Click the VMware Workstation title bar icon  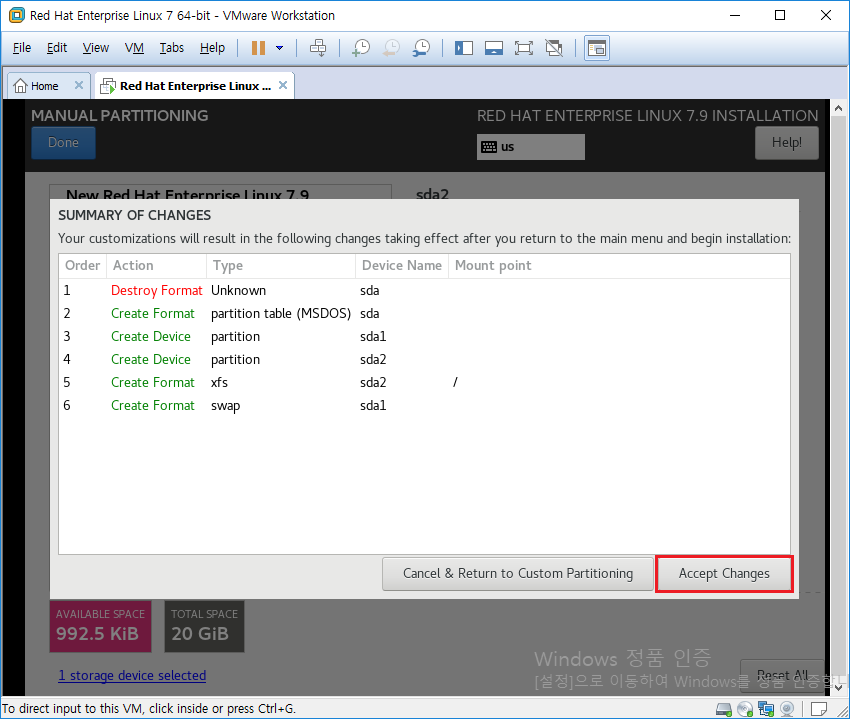[x=17, y=15]
